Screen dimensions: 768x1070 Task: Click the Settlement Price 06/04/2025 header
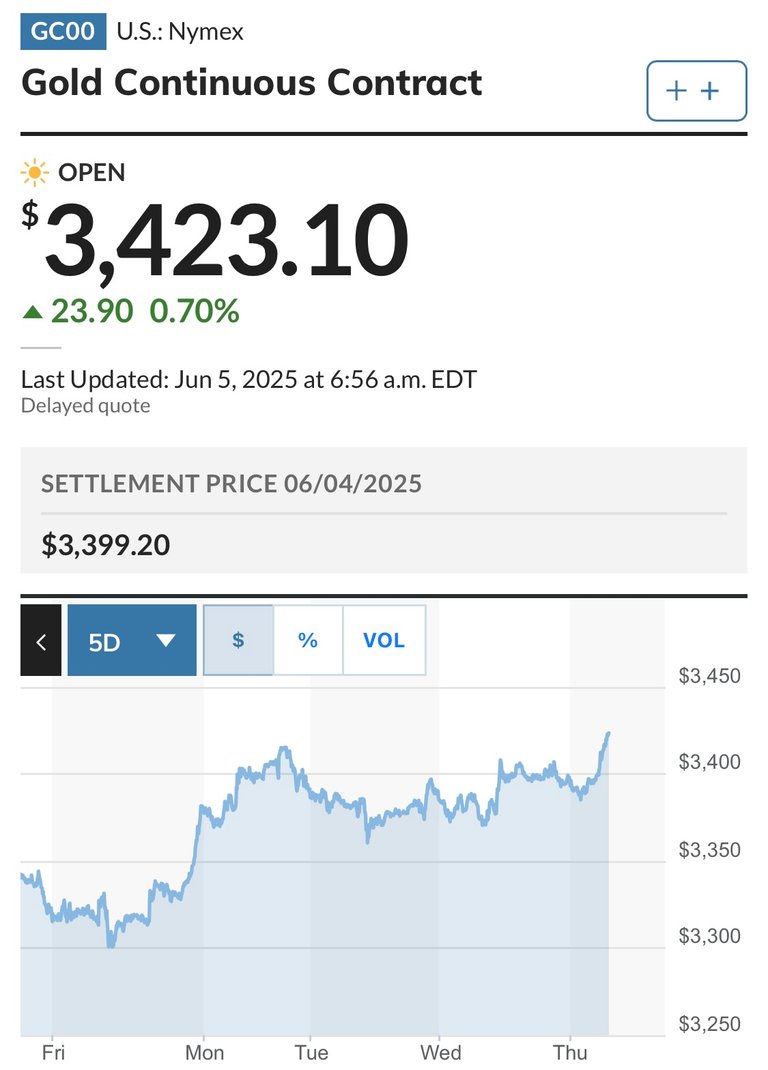coord(231,484)
